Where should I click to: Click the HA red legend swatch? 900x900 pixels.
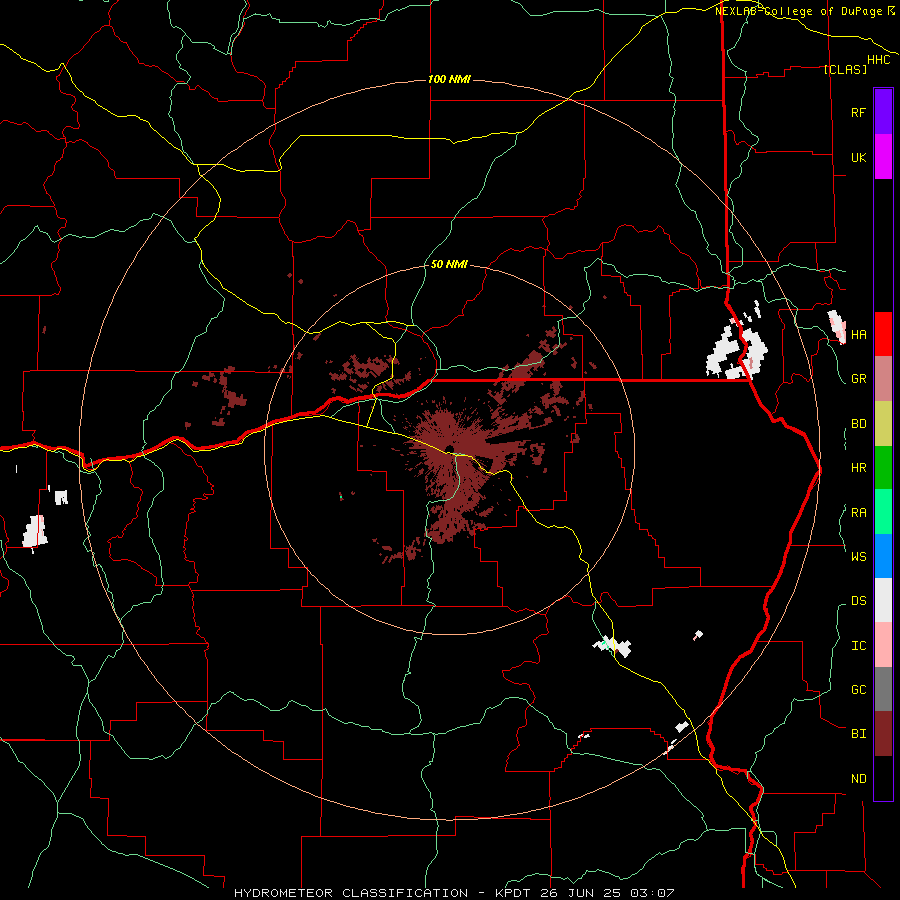pos(883,334)
